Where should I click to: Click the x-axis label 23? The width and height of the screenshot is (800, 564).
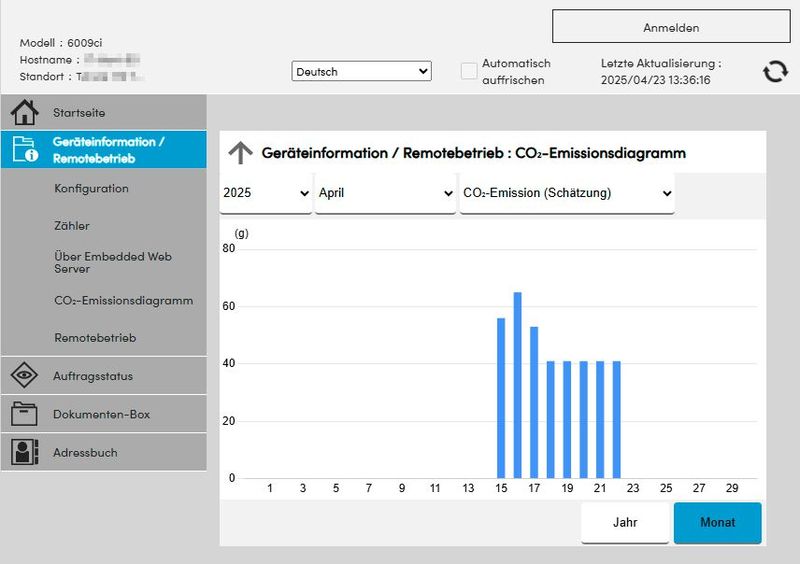[633, 488]
